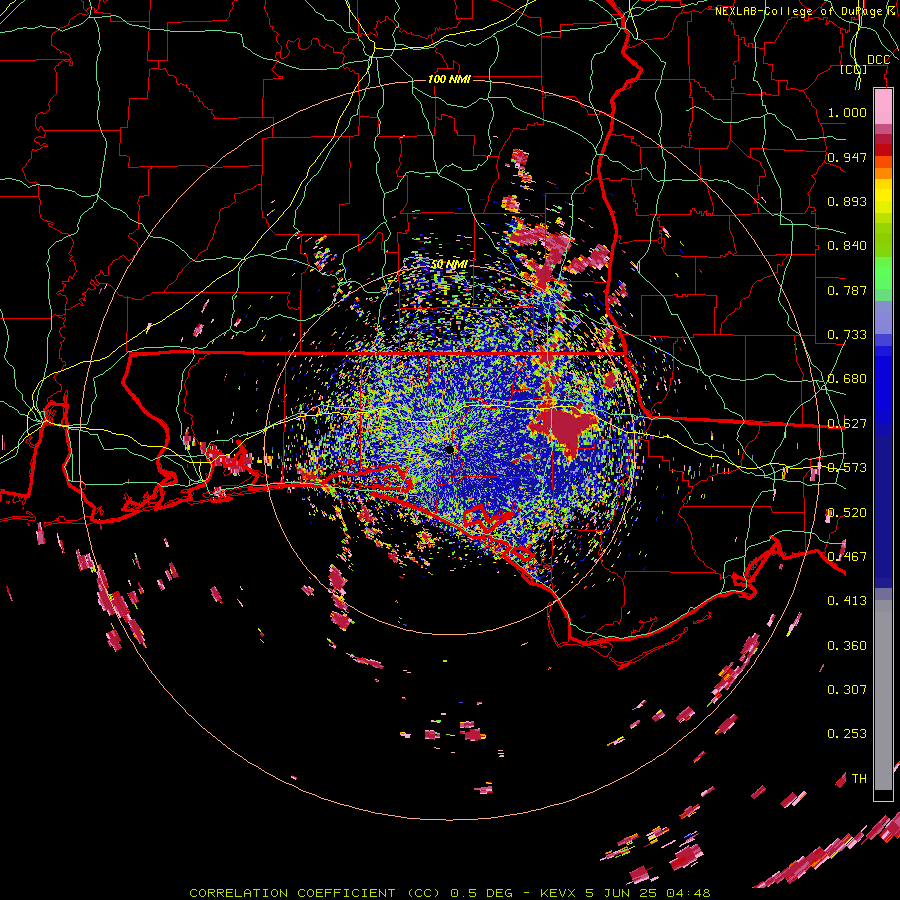Select the 0.413 scale value

[x=847, y=600]
